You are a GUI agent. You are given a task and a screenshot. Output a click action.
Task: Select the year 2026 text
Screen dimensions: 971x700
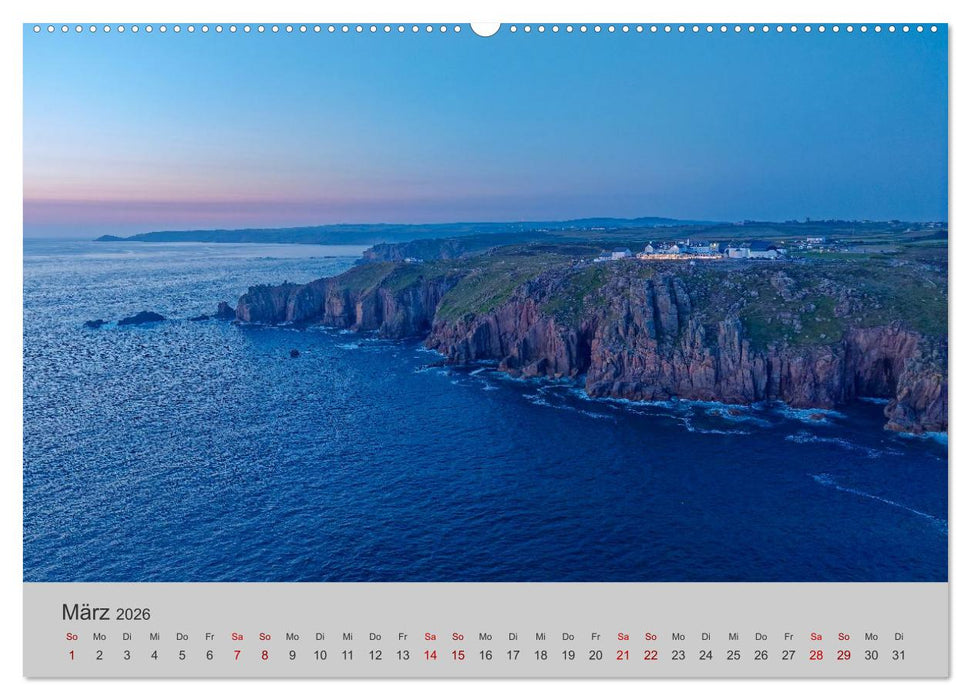coord(137,612)
